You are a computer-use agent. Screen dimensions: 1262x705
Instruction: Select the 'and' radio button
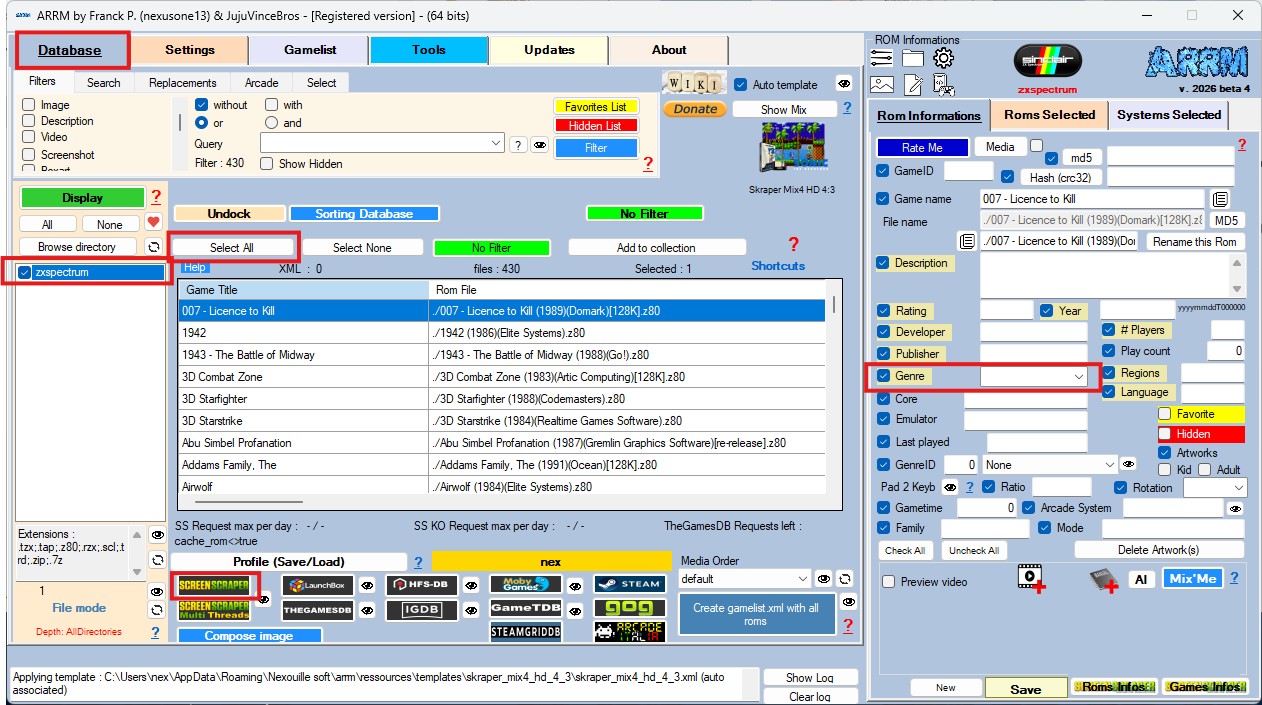pyautogui.click(x=271, y=123)
